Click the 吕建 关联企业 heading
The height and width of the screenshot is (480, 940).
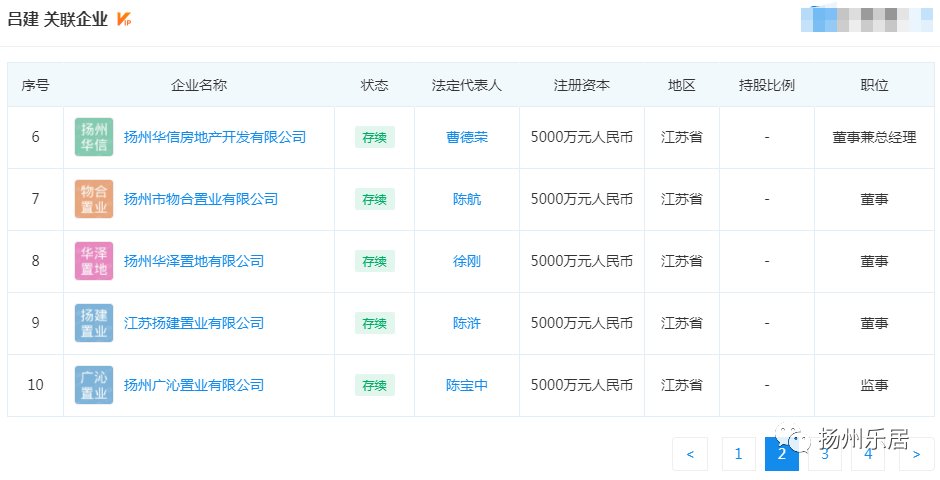pyautogui.click(x=58, y=19)
